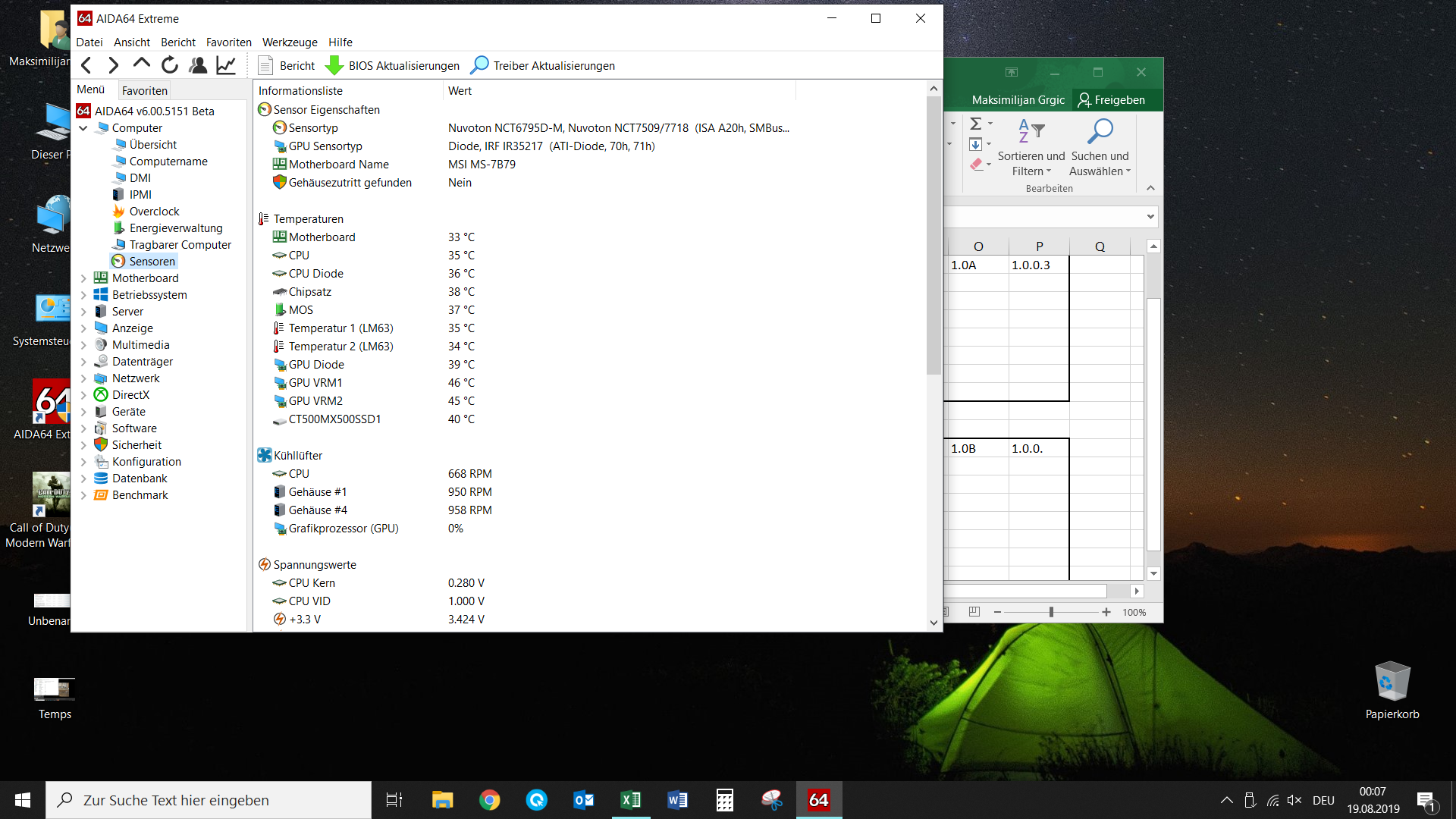Open Excel from the taskbar
1456x819 pixels.
pos(631,800)
